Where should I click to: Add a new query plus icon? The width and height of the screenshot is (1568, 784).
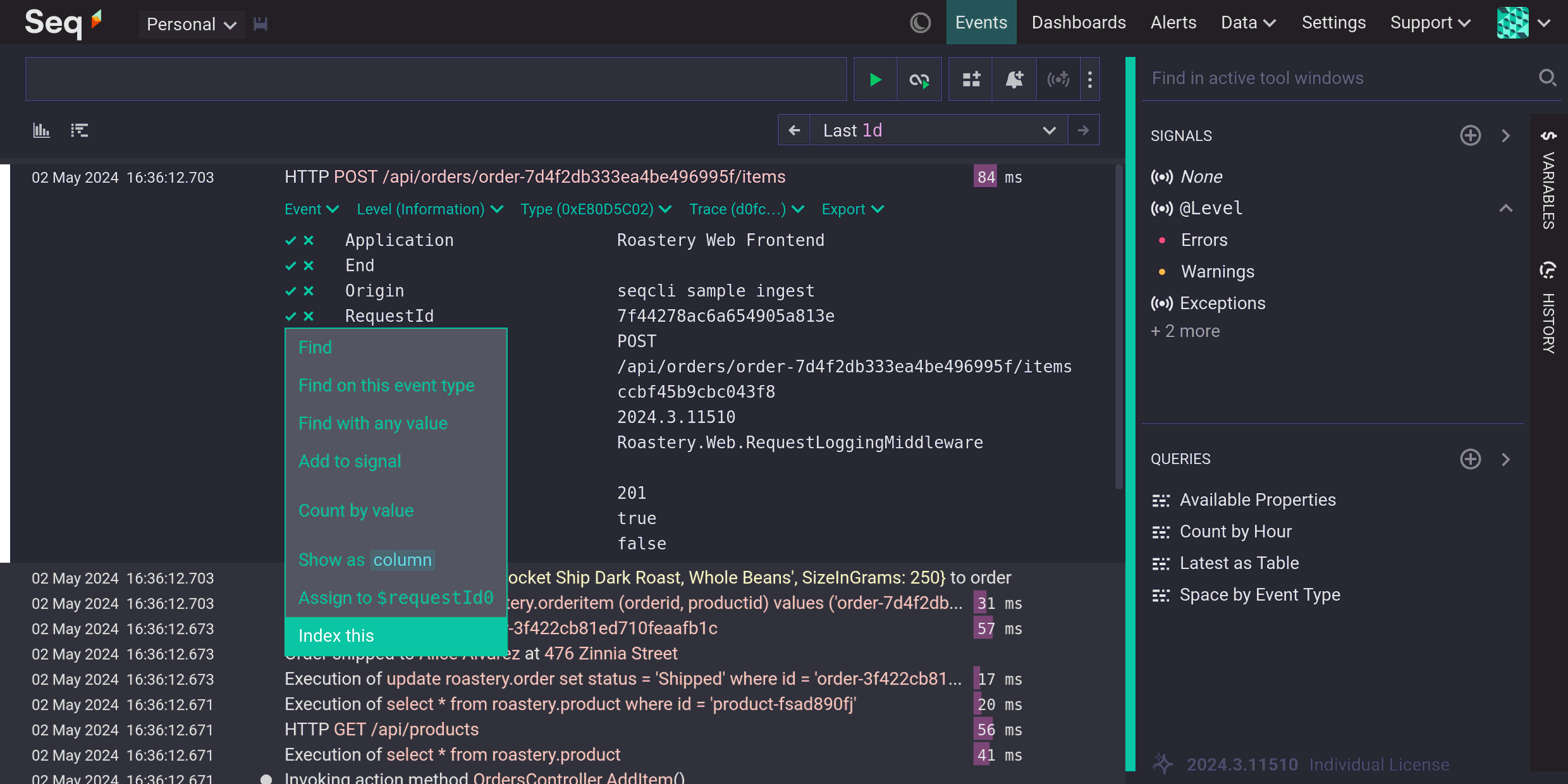click(x=1471, y=459)
